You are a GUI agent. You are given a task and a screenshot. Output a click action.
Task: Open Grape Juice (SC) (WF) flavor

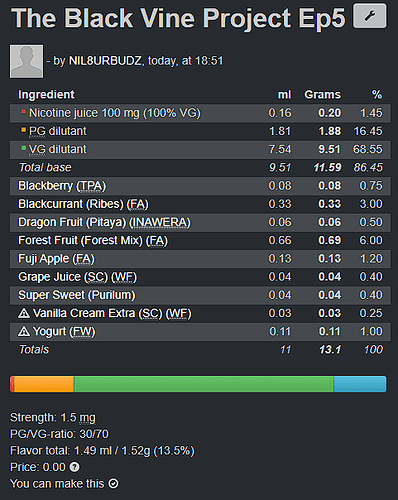point(78,277)
